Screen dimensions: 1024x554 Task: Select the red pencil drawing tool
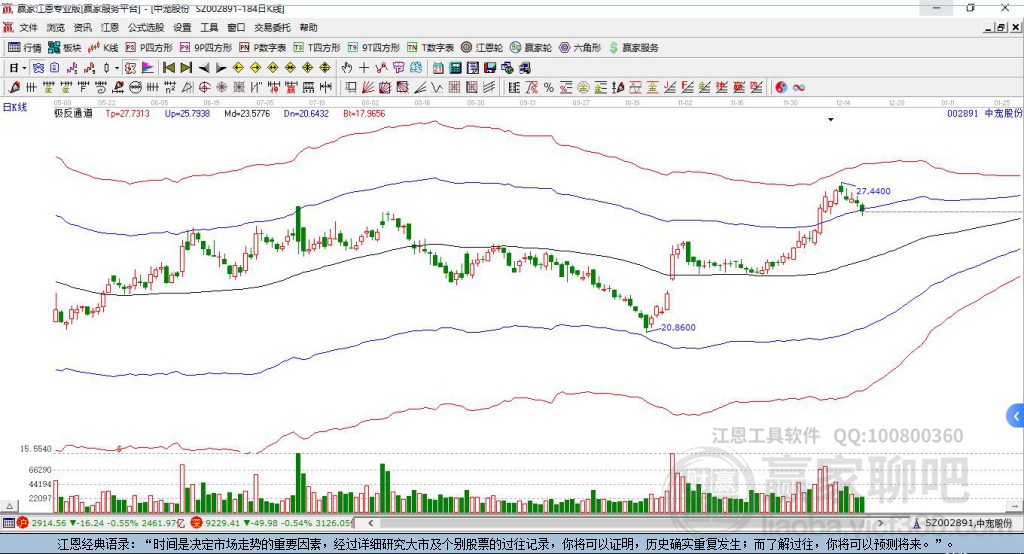click(x=14, y=87)
